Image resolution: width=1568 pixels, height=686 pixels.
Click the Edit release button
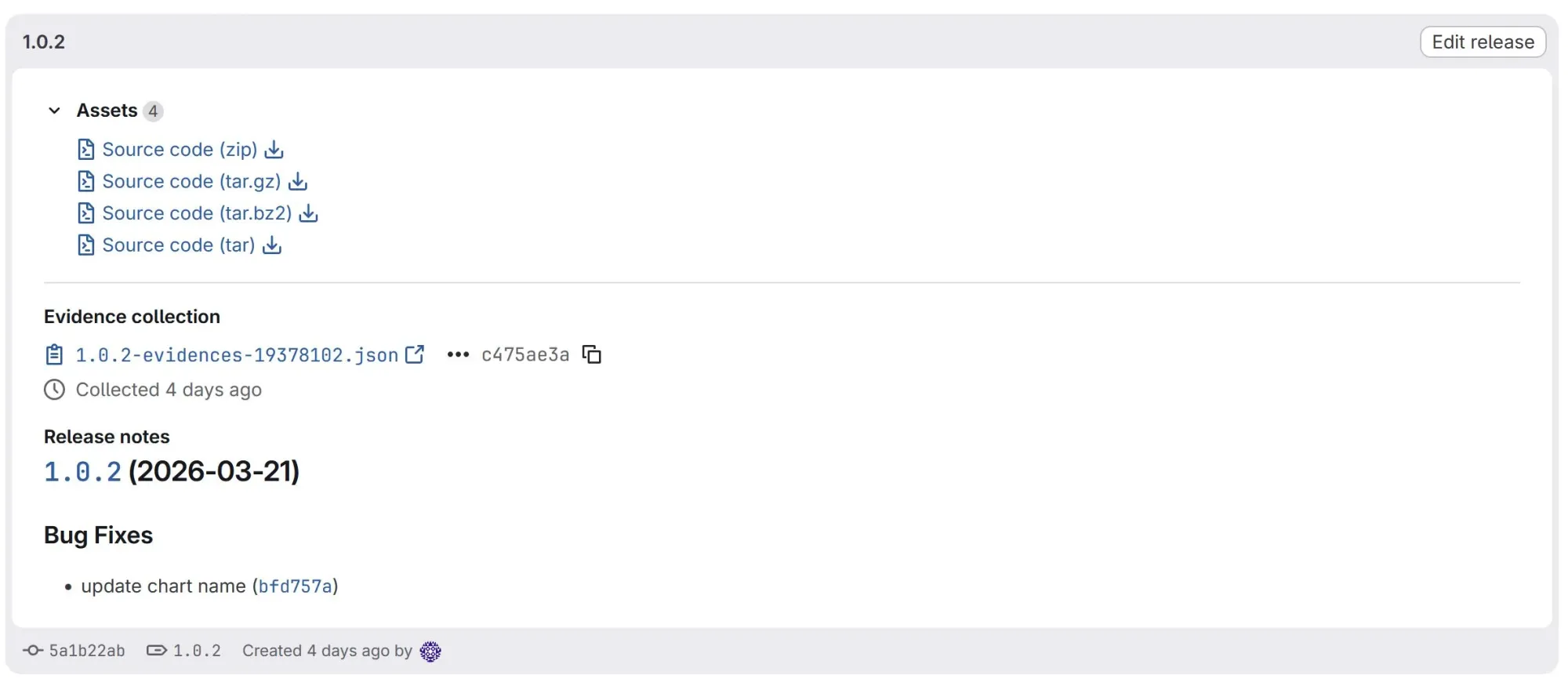[1482, 42]
